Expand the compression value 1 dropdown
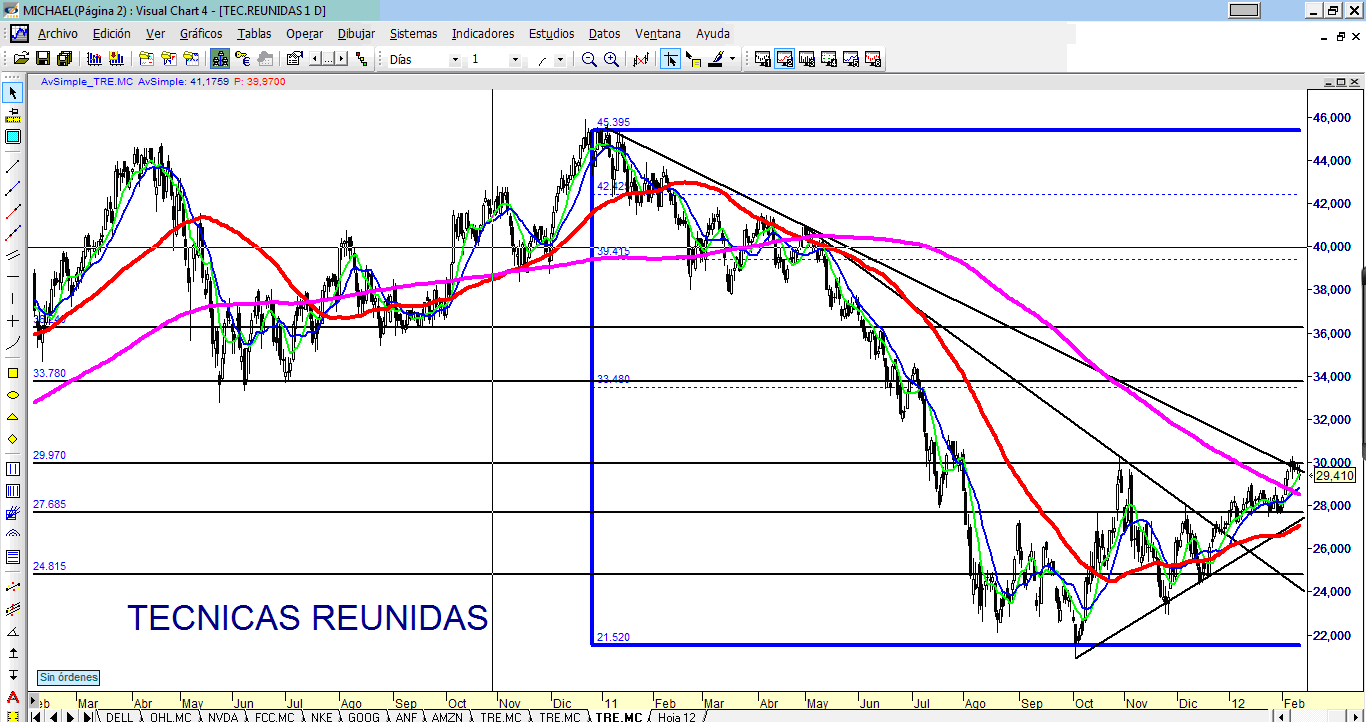The height and width of the screenshot is (722, 1366). [x=515, y=60]
